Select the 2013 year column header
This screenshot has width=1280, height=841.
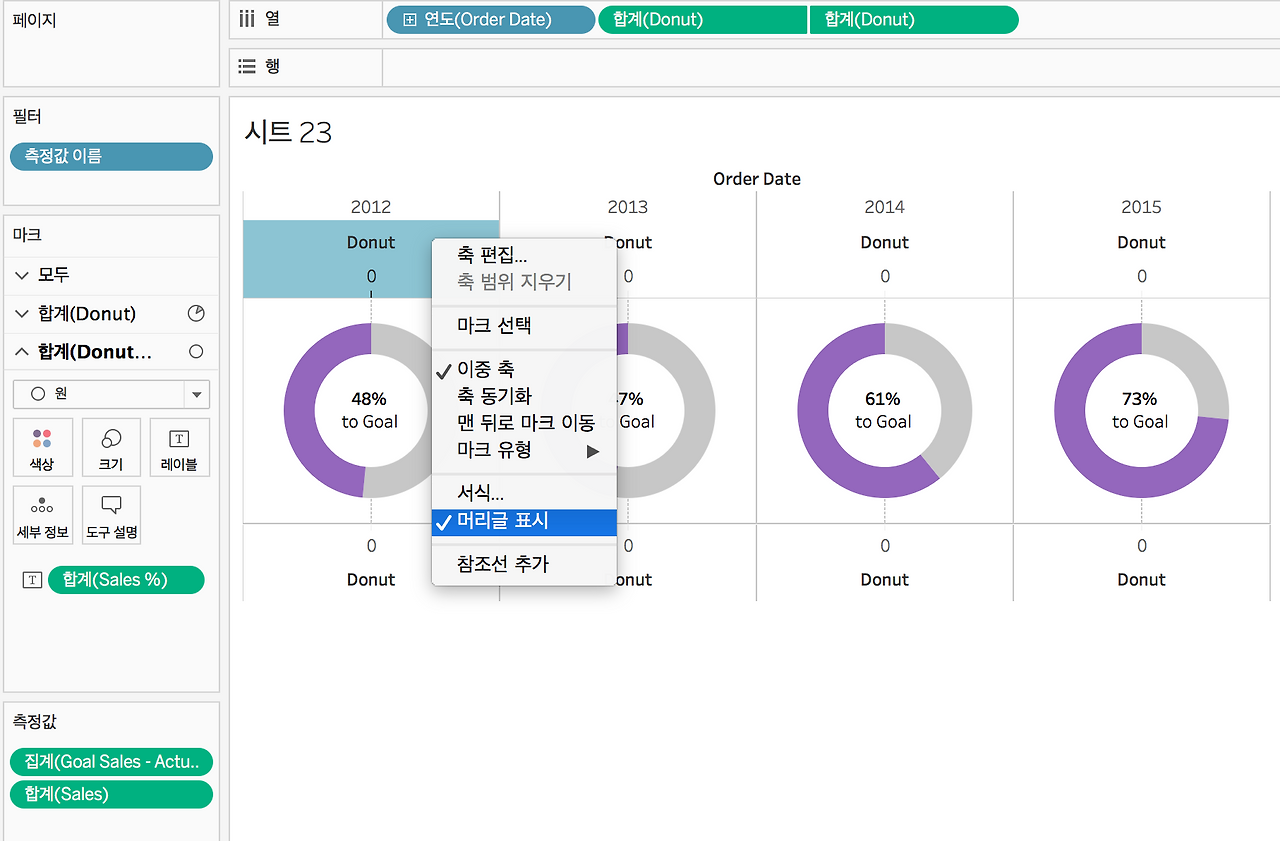pyautogui.click(x=628, y=207)
